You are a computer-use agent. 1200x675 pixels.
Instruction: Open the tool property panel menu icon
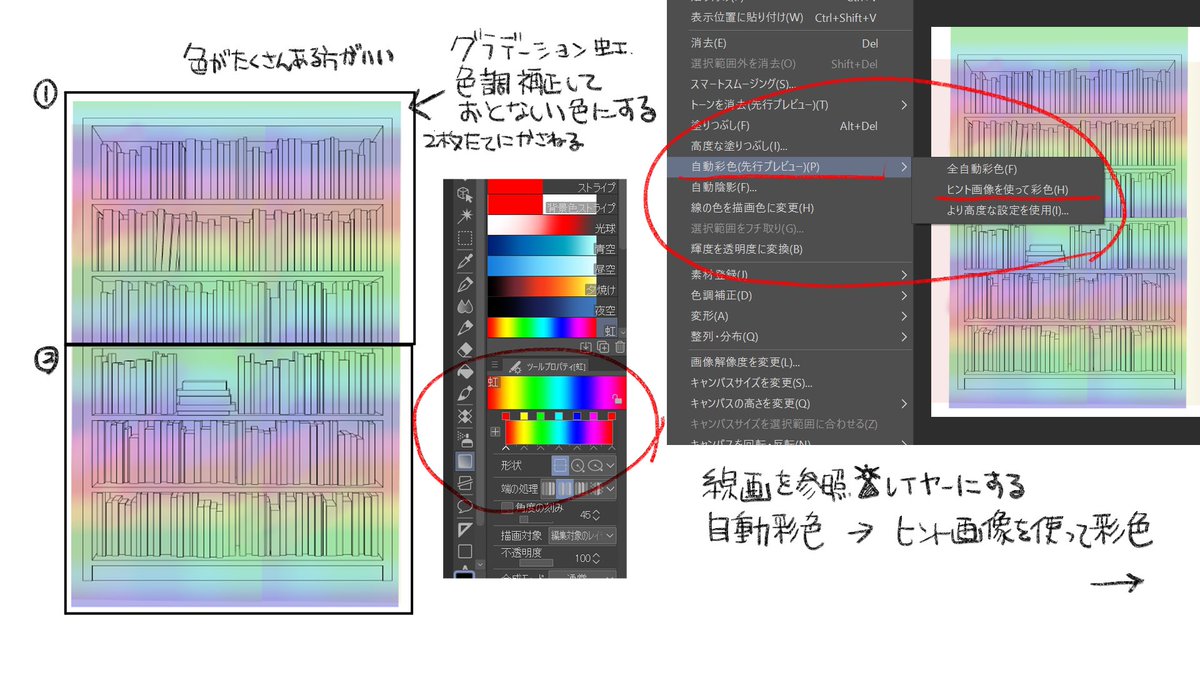pos(495,365)
